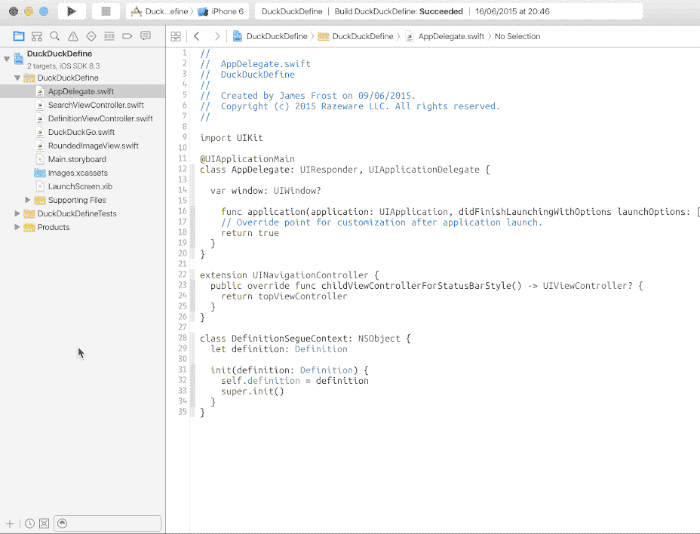This screenshot has width=700, height=534.
Task: Expand the Products group
Action: [x=17, y=227]
